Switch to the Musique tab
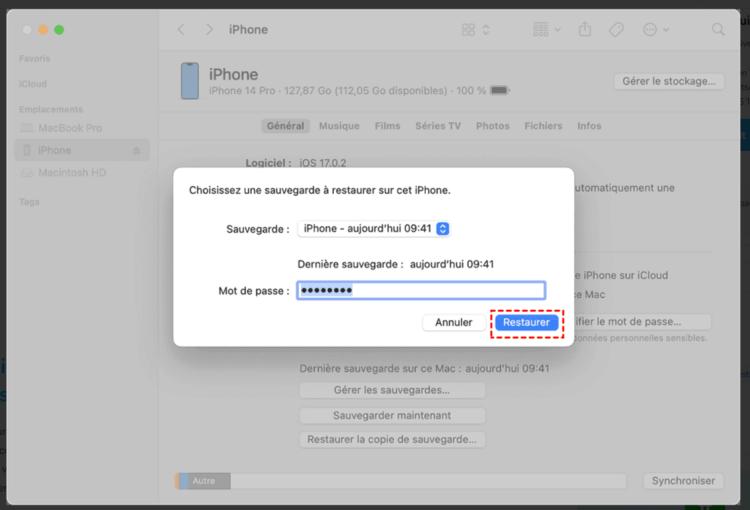 [339, 127]
